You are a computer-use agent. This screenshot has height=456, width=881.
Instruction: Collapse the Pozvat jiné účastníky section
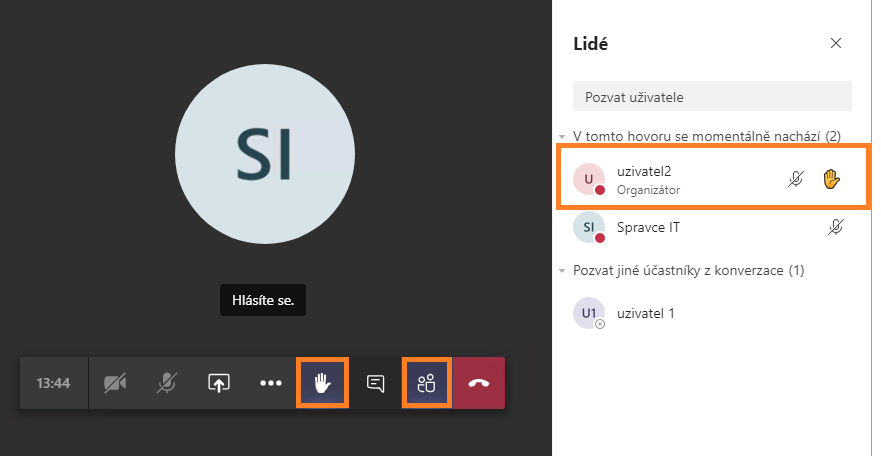[562, 271]
